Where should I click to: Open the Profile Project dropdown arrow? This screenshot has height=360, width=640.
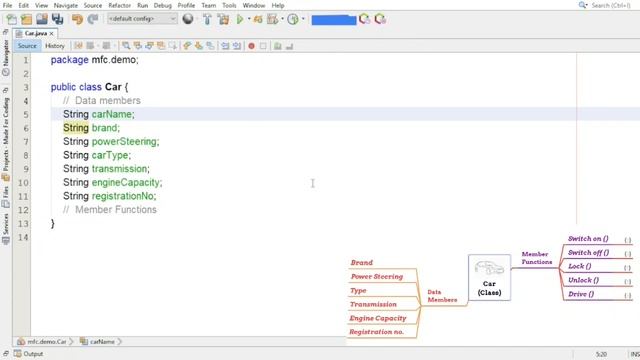pos(282,19)
